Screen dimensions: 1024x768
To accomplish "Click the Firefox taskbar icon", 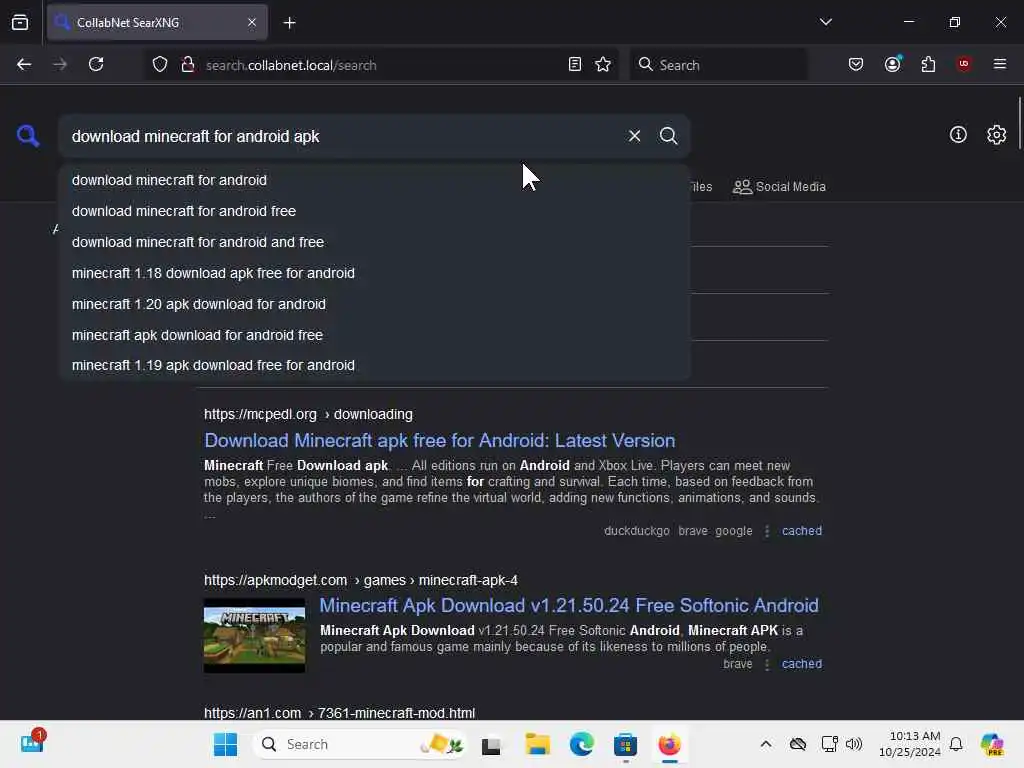I will (669, 744).
